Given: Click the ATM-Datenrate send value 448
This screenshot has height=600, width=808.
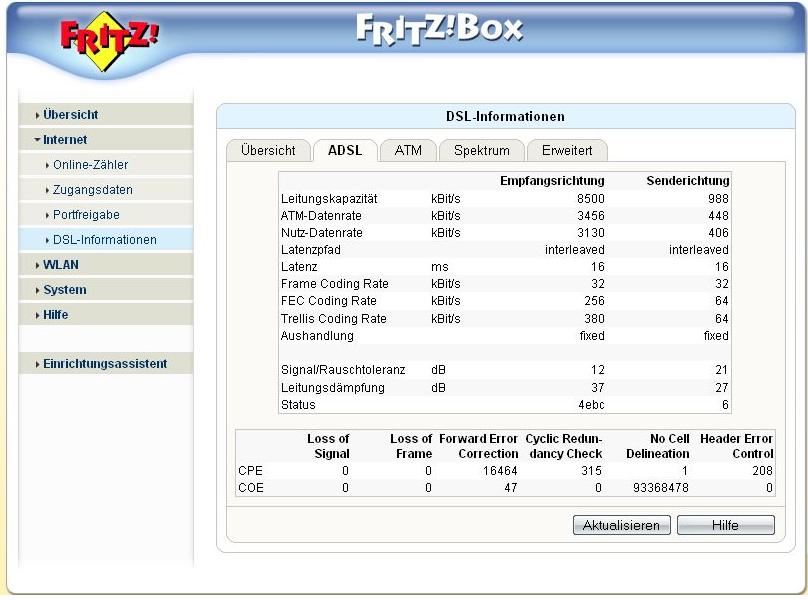Looking at the screenshot, I should (x=718, y=216).
